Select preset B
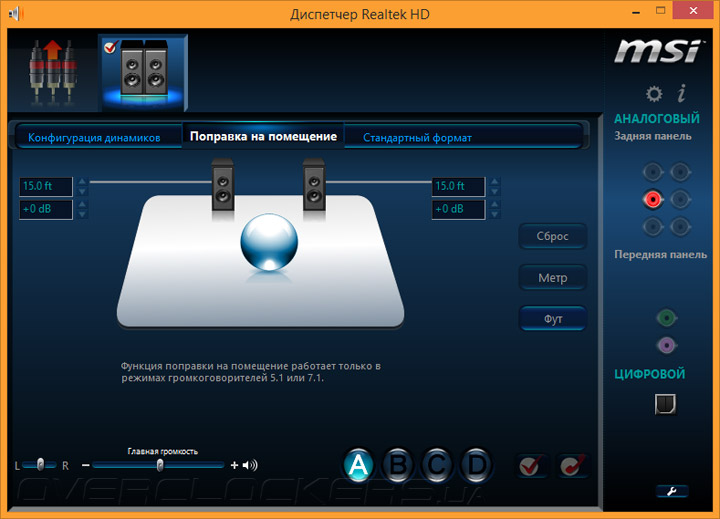720x519 pixels. point(398,465)
